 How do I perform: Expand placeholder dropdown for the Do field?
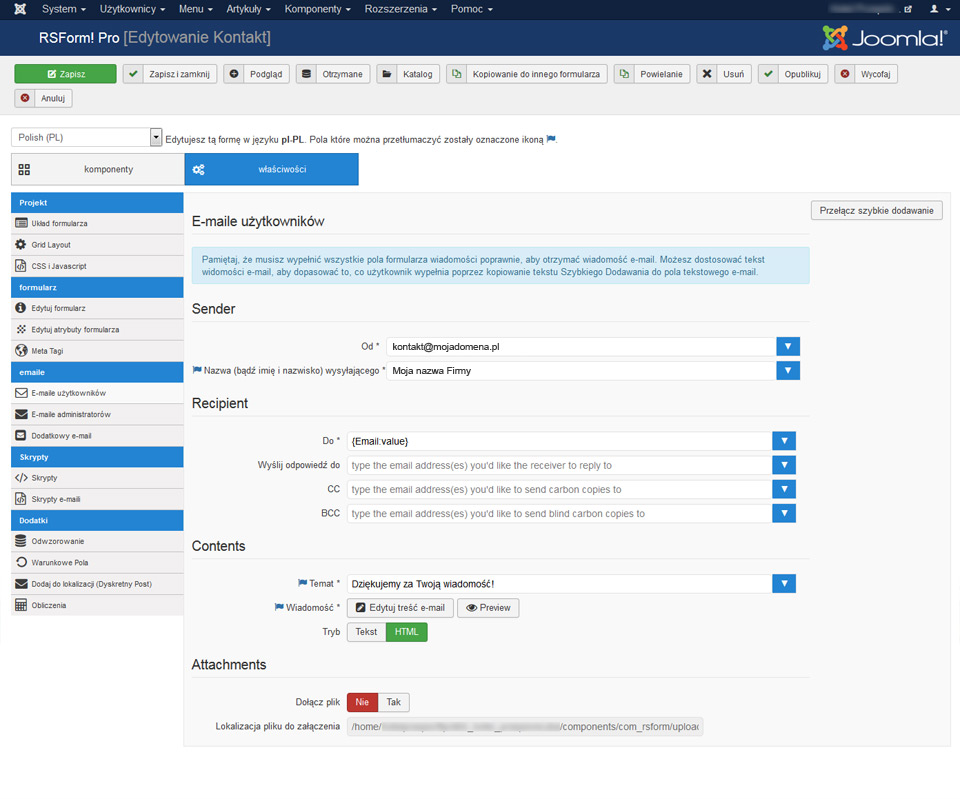tap(784, 441)
